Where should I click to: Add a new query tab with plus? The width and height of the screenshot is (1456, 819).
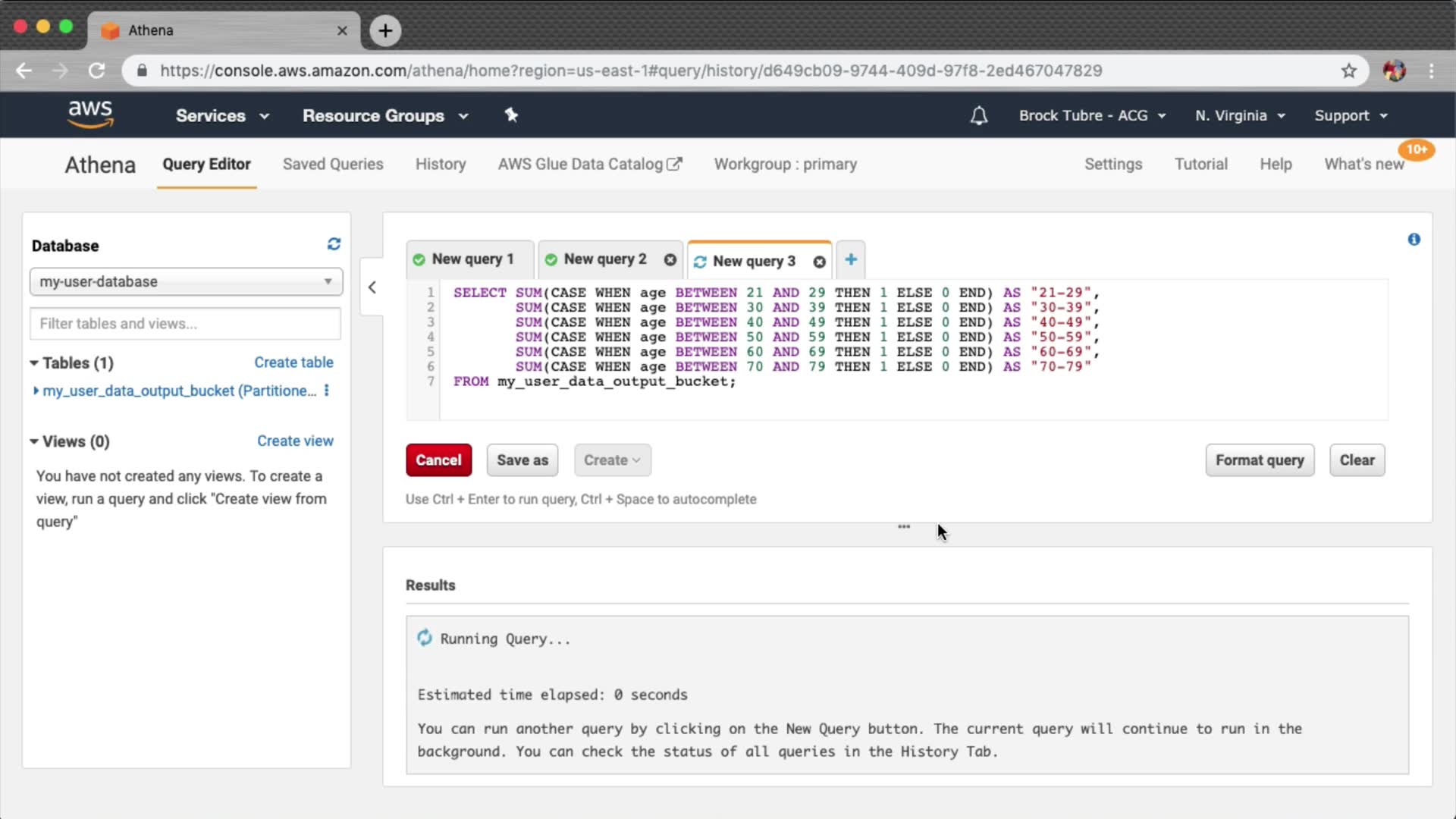point(851,260)
